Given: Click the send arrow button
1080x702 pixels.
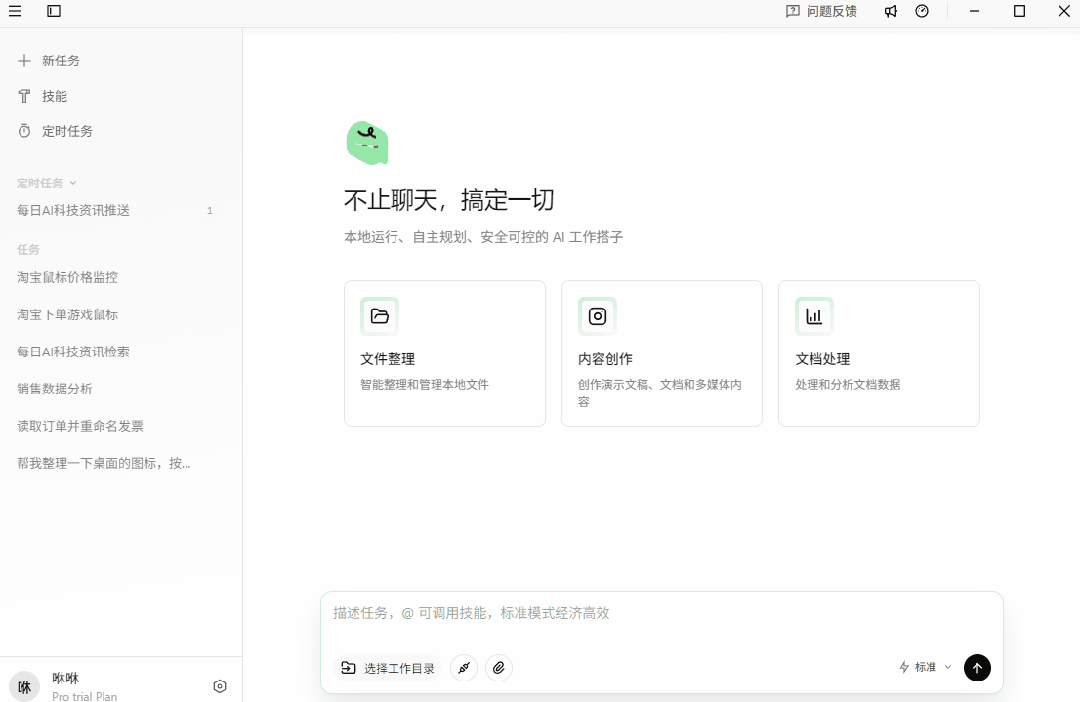Looking at the screenshot, I should 977,667.
